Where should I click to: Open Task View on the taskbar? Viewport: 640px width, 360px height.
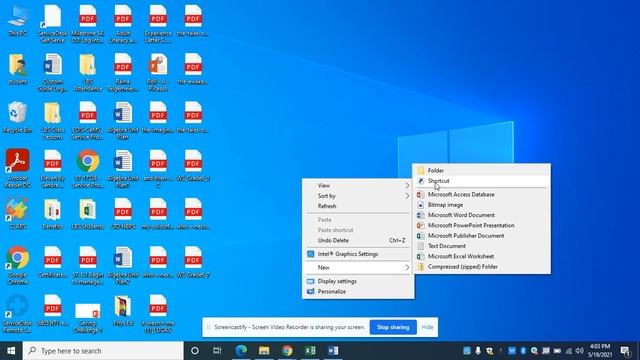tap(217, 351)
